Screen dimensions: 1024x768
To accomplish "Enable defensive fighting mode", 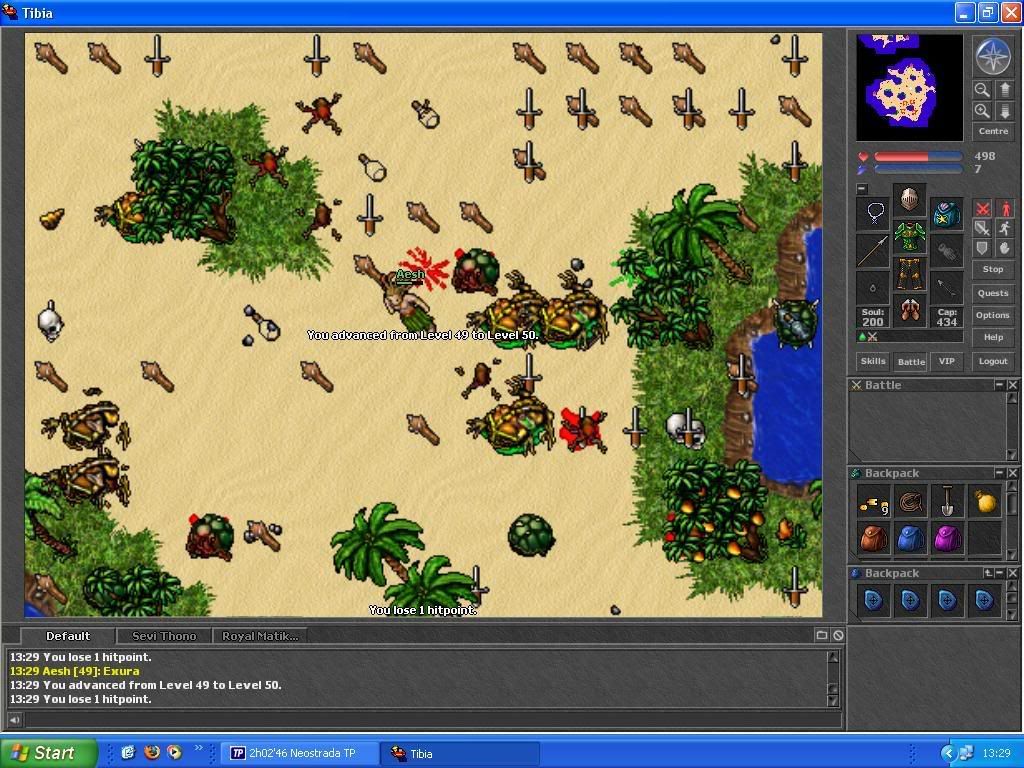I will click(982, 248).
